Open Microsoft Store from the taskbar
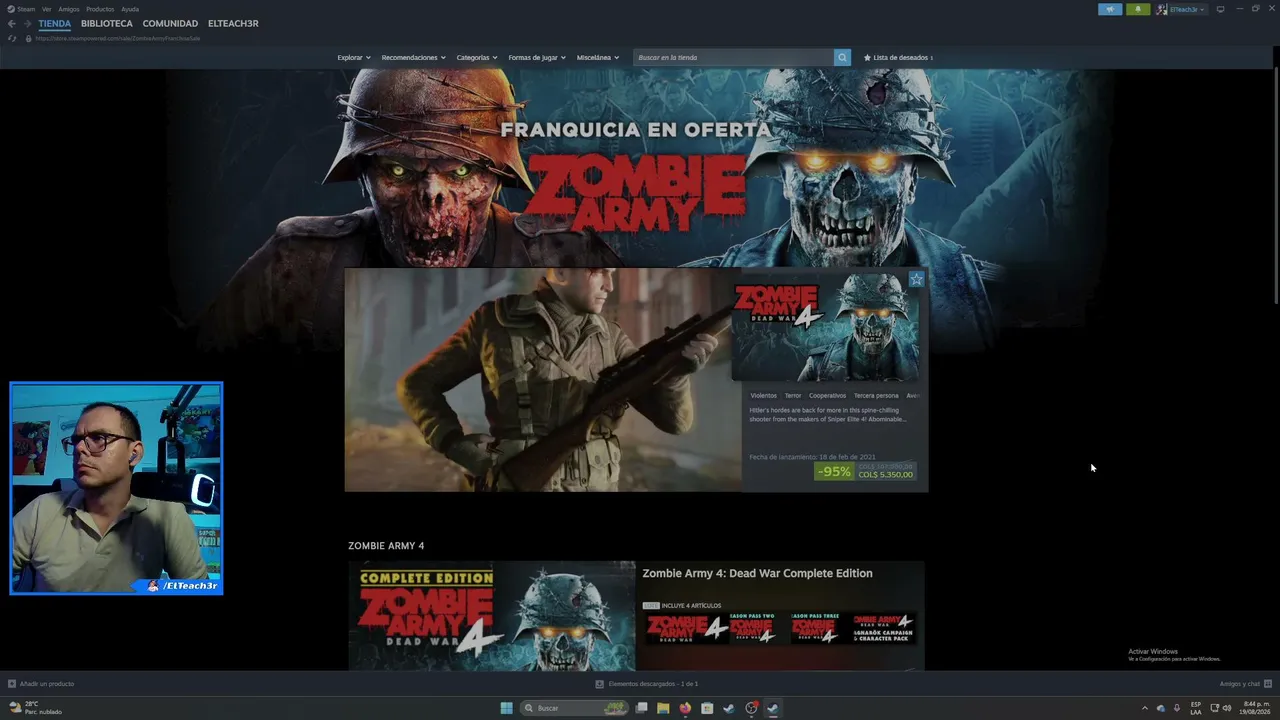This screenshot has width=1280, height=720. coord(707,708)
